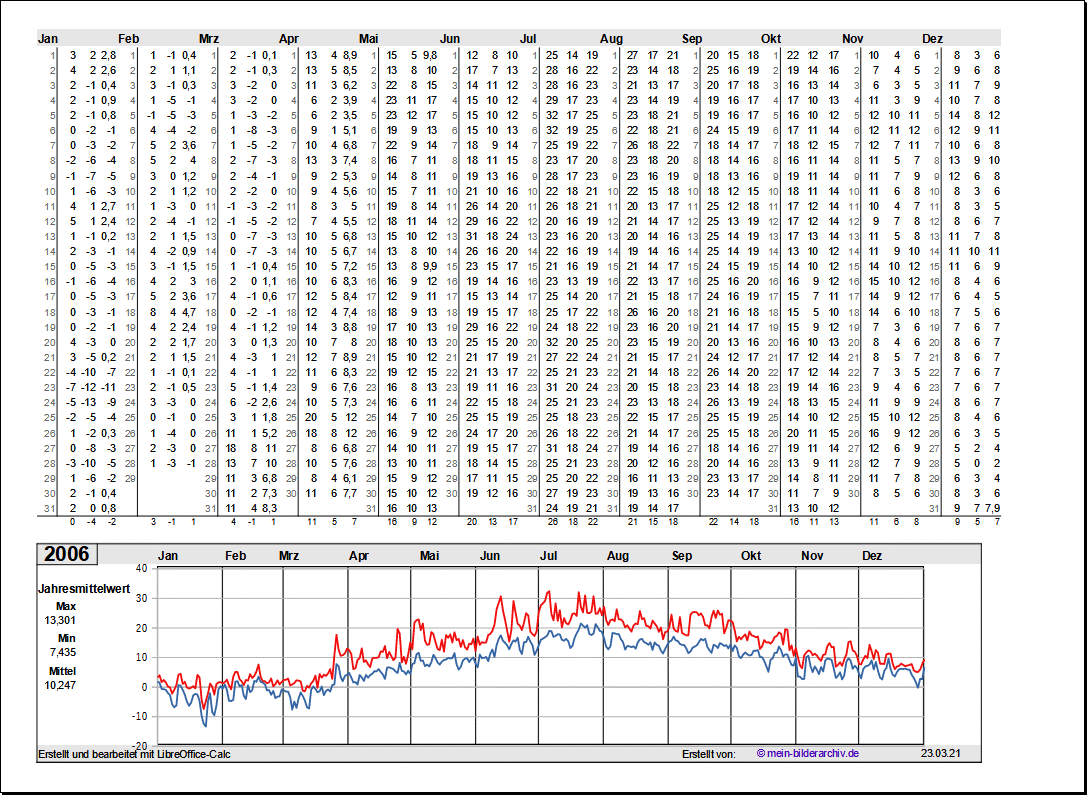Image resolution: width=1087 pixels, height=795 pixels.
Task: Select the 2006 year cell
Action: tap(66, 555)
